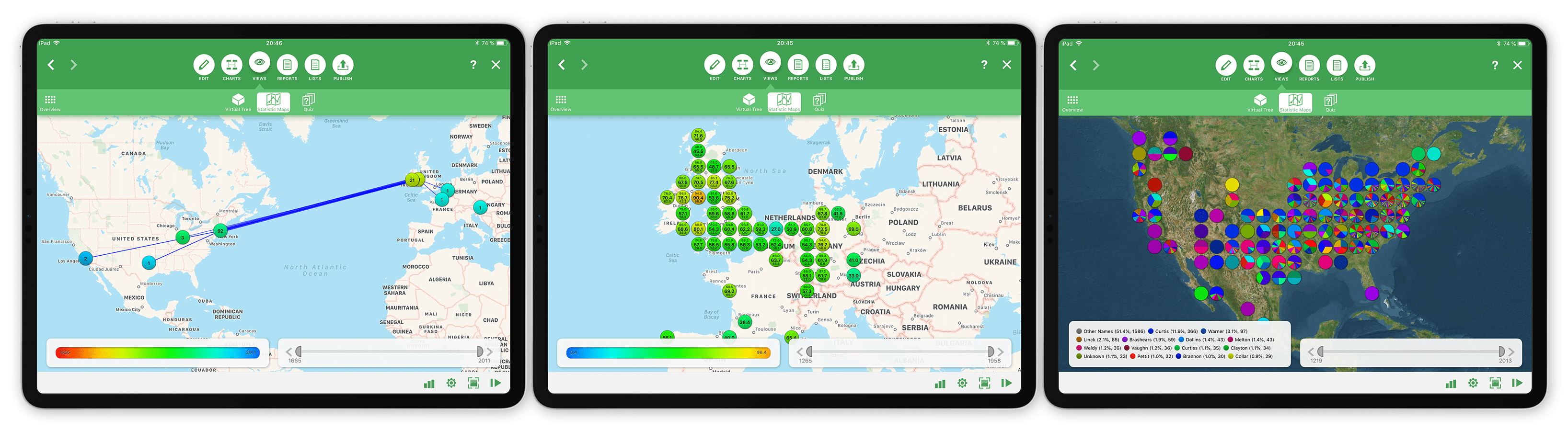Open Quiz tab on left iPad
This screenshot has height=431, width=1568.
tap(309, 102)
